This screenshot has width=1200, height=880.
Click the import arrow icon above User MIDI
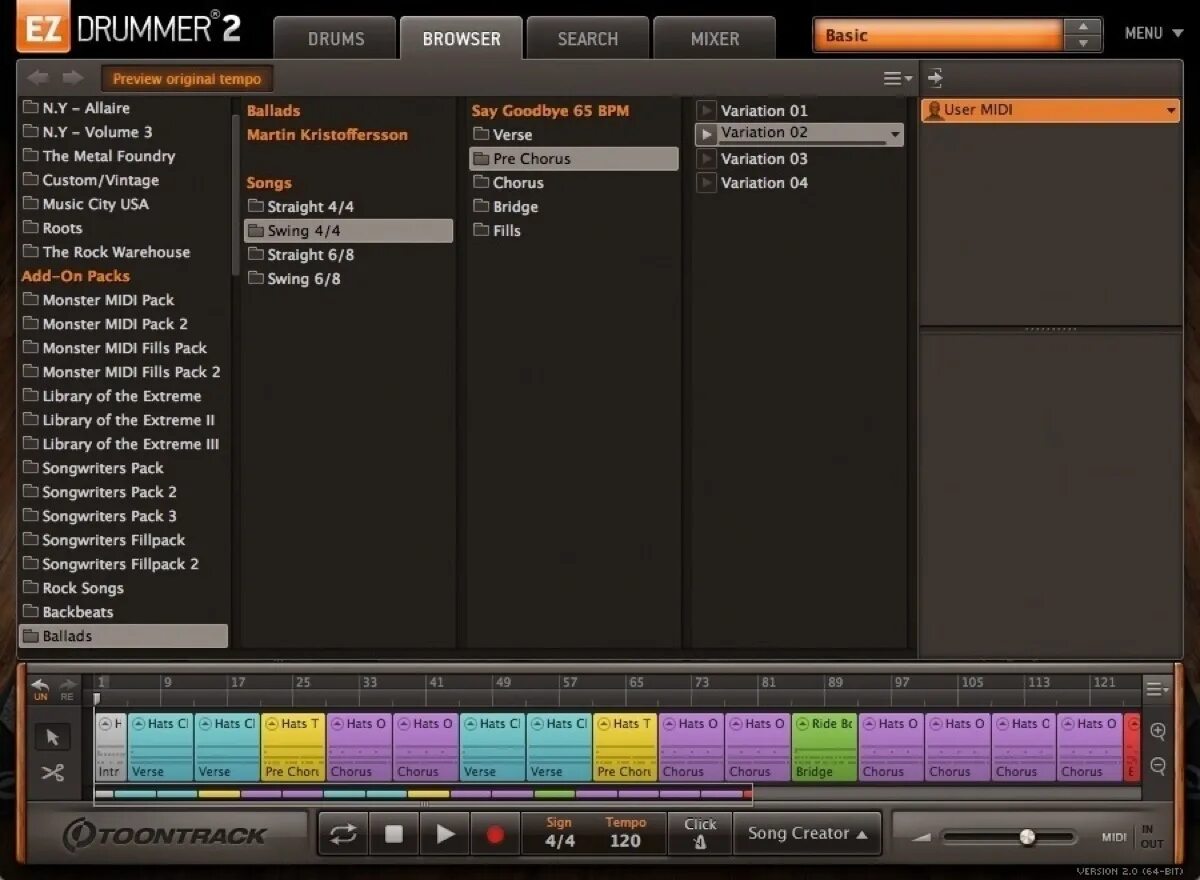(x=935, y=78)
